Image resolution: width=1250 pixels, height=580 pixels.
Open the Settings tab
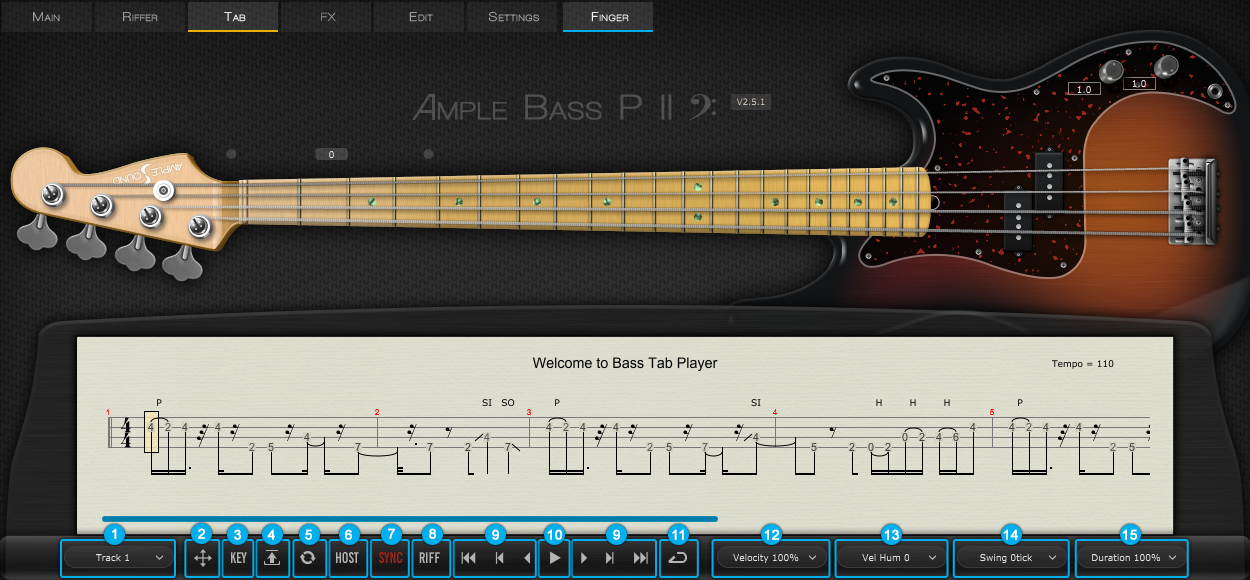click(514, 17)
